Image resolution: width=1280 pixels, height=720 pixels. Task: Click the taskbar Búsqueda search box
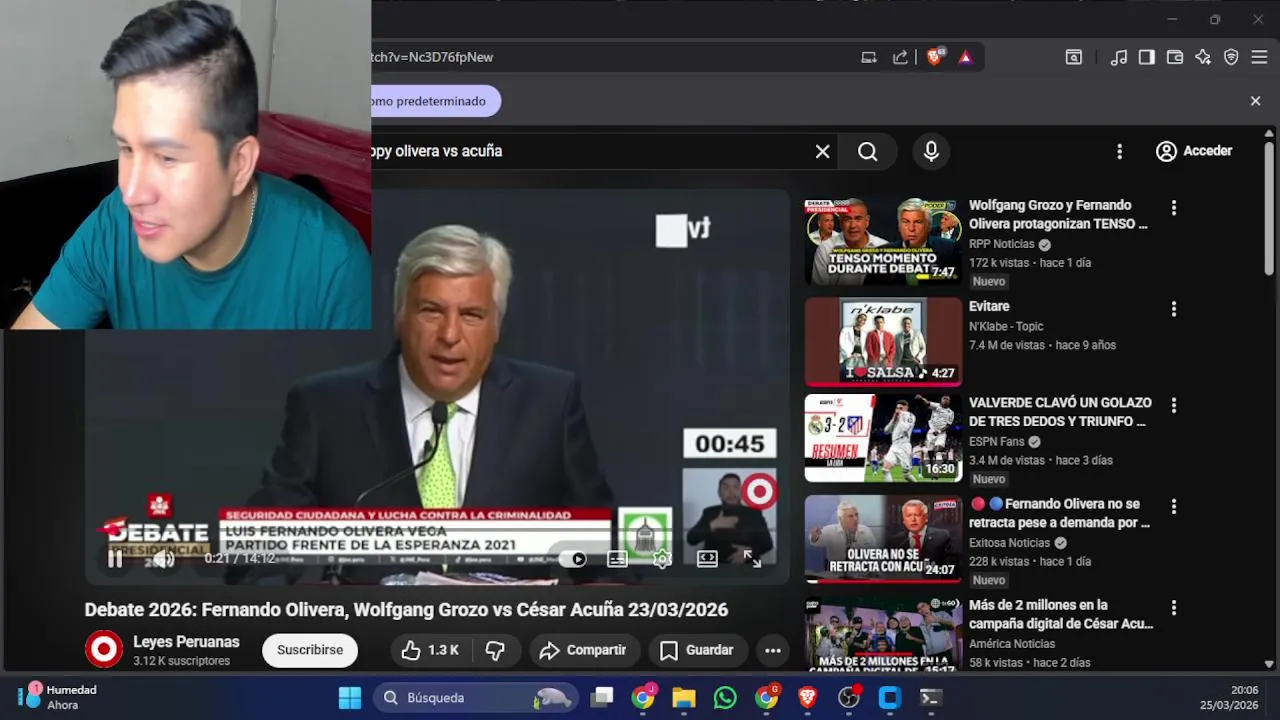click(476, 698)
